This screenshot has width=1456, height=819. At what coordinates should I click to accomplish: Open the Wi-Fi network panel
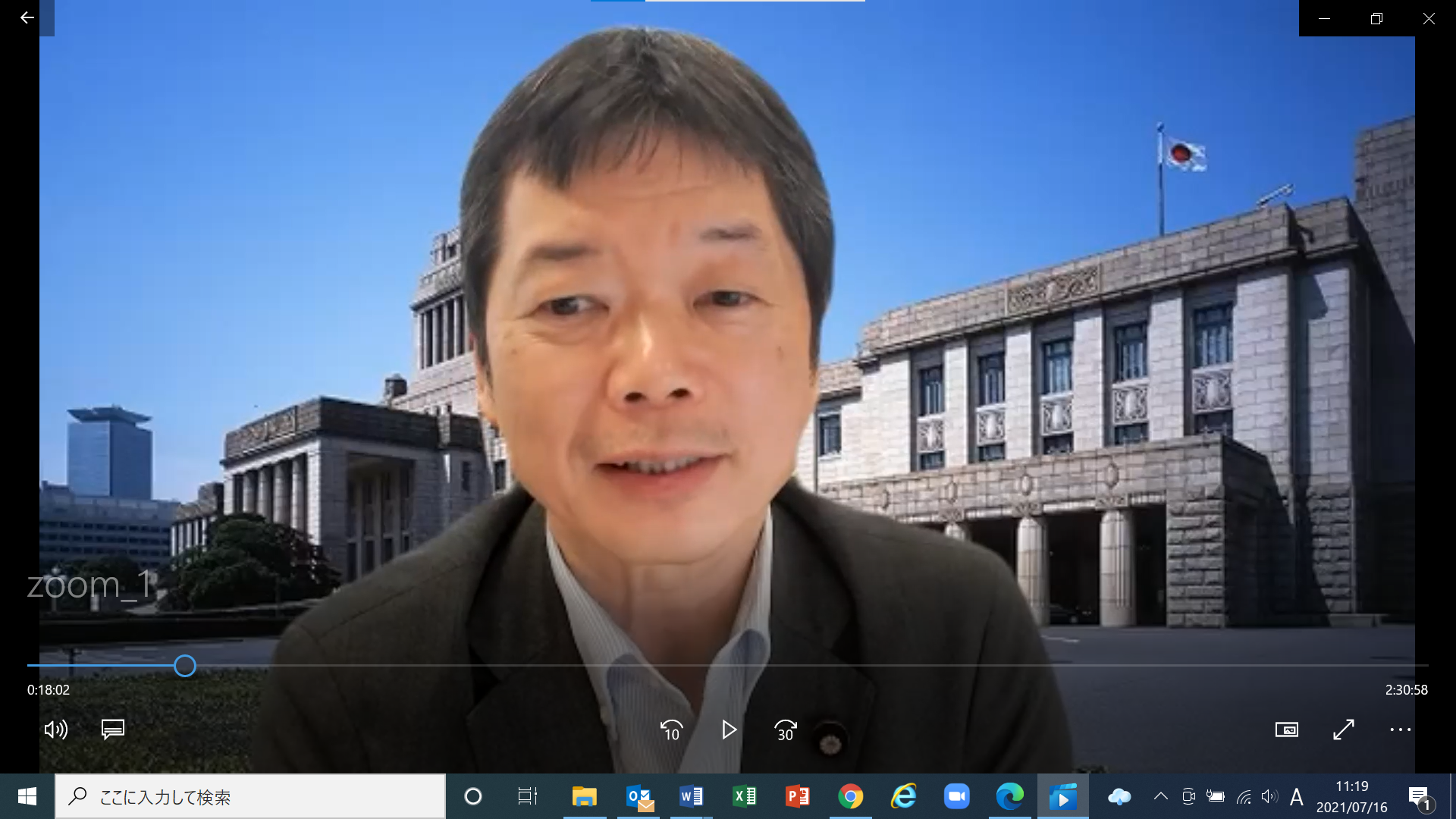(x=1244, y=796)
